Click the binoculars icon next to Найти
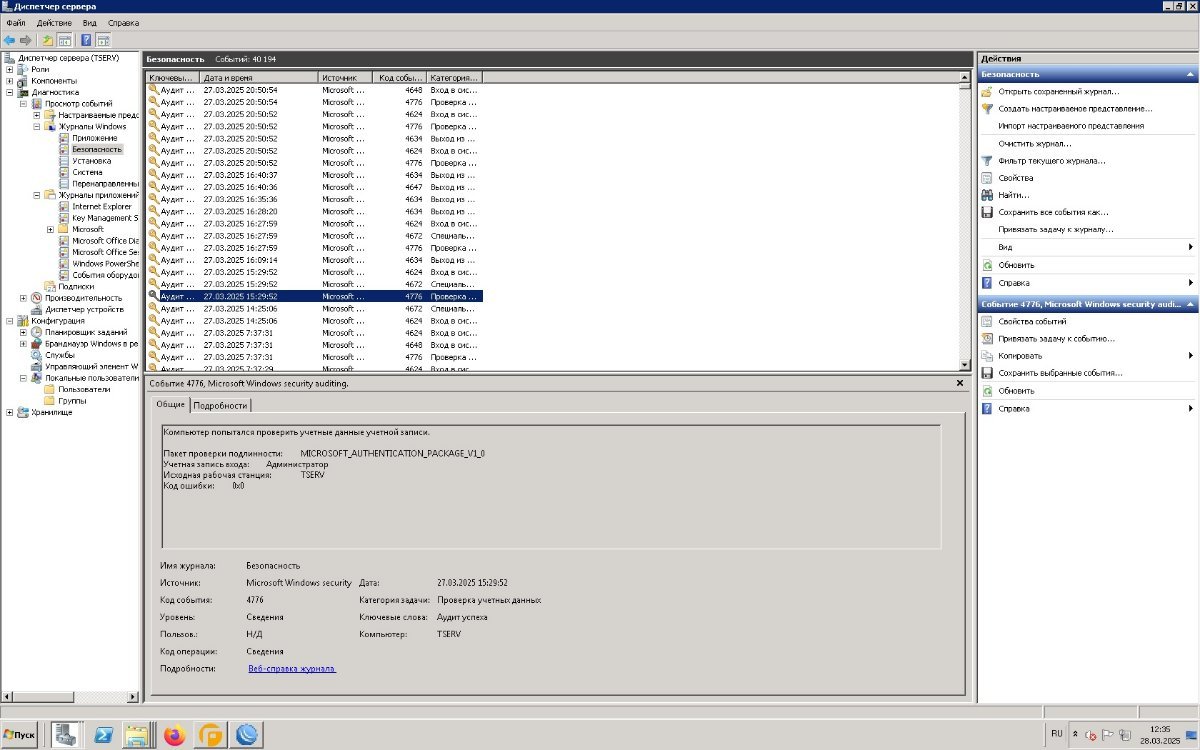The image size is (1200, 750). click(x=987, y=195)
